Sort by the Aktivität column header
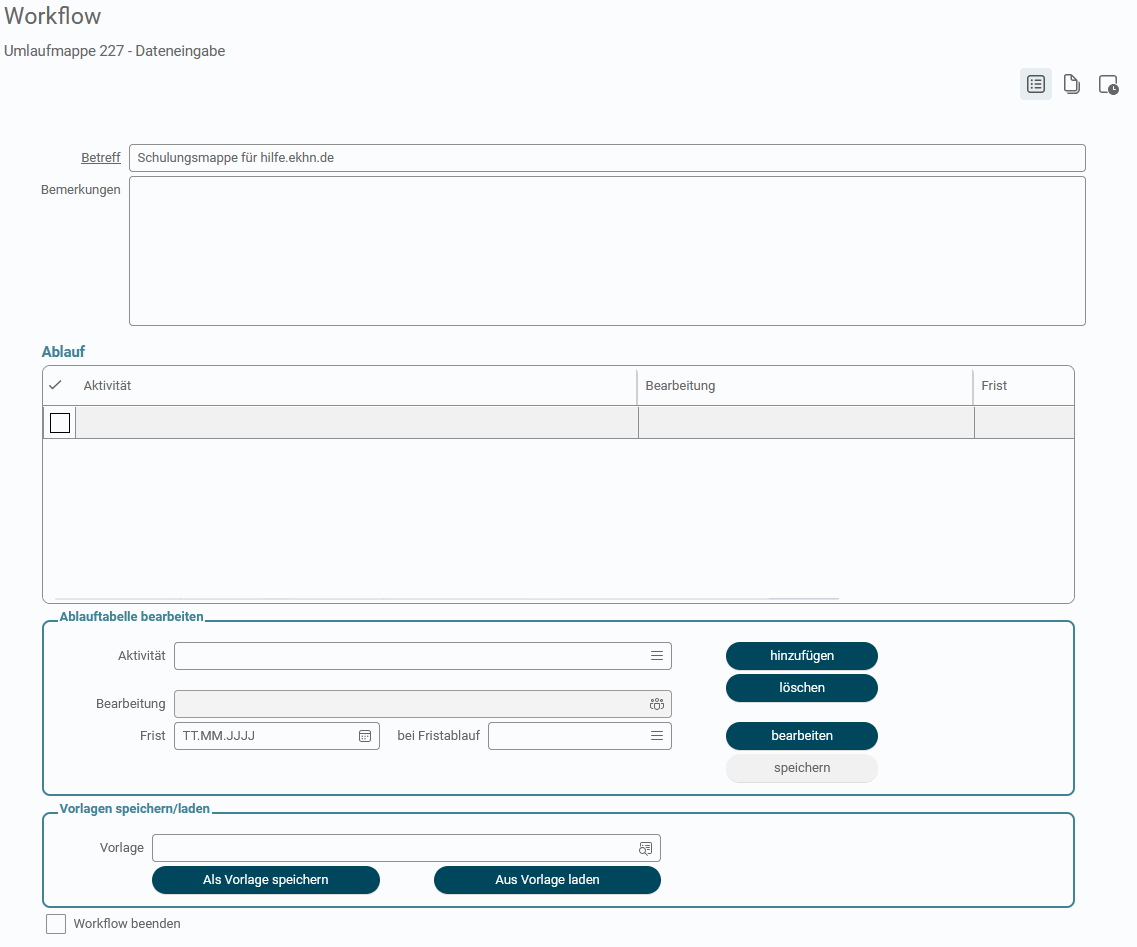The width and height of the screenshot is (1137, 947). (107, 386)
